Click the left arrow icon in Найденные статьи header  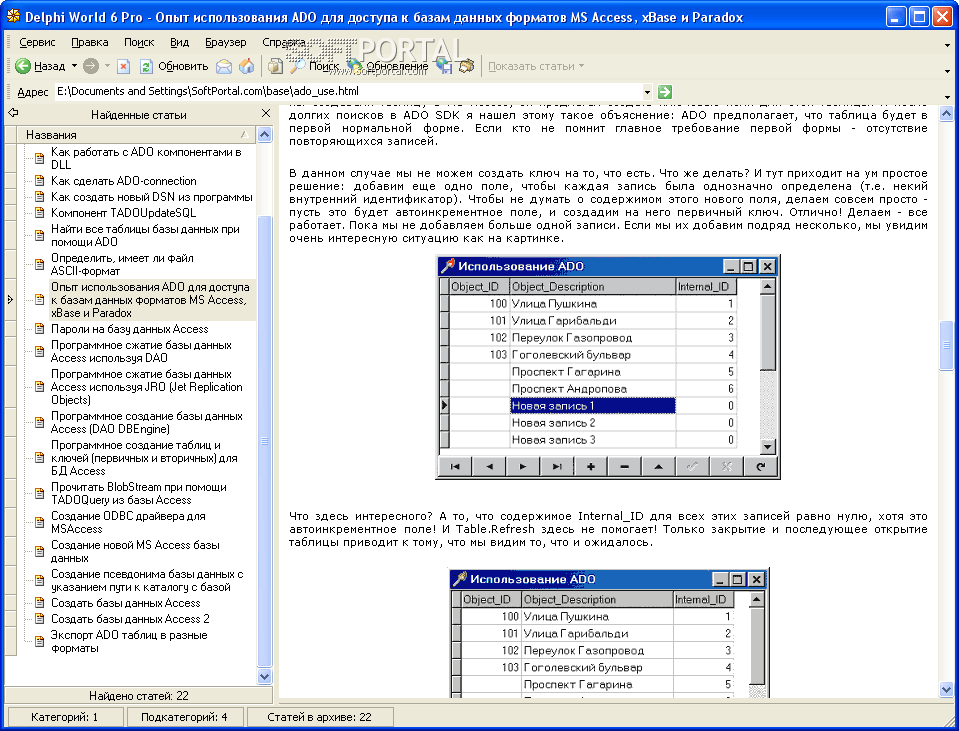coord(13,113)
